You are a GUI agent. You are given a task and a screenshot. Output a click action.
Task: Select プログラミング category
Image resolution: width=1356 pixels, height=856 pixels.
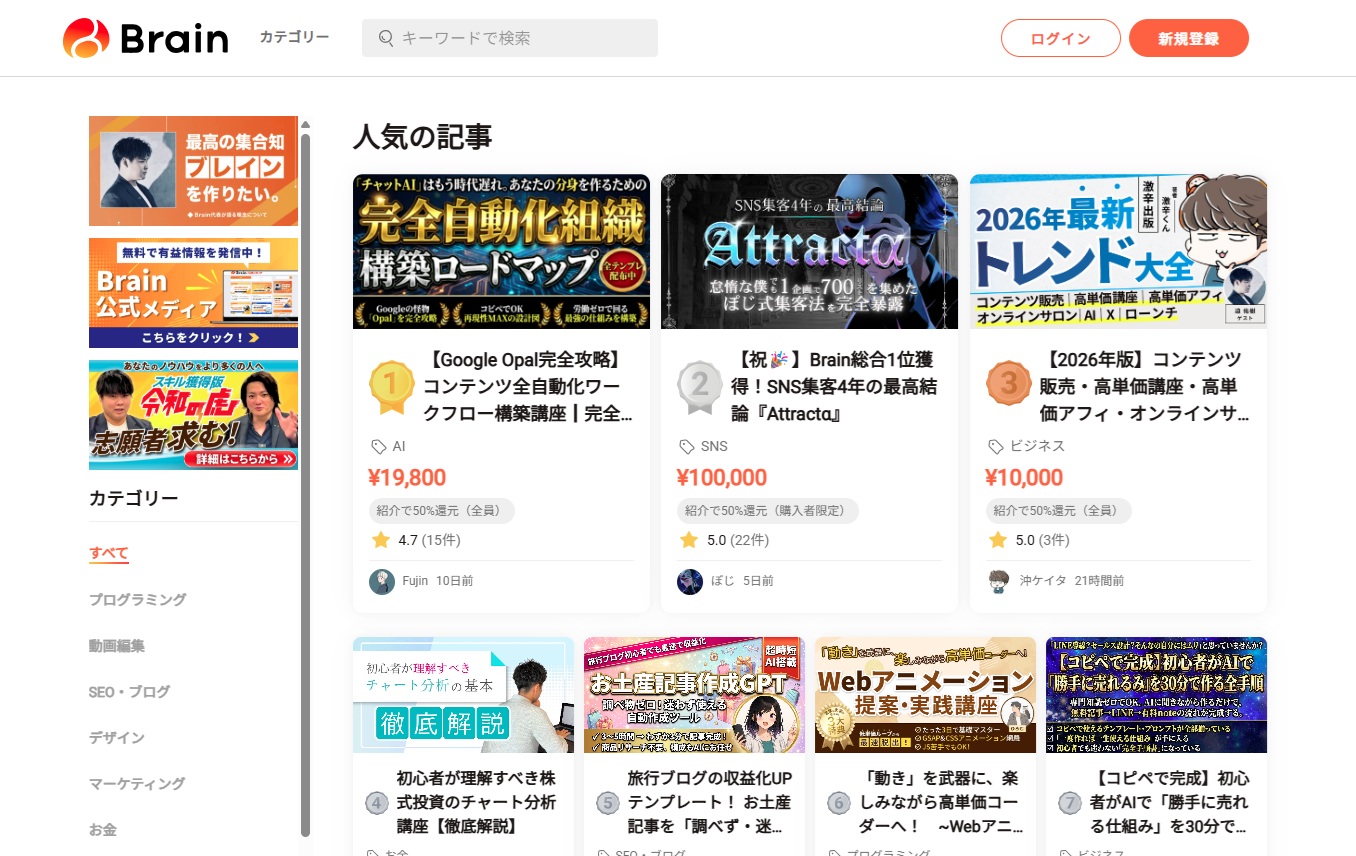pyautogui.click(x=137, y=599)
